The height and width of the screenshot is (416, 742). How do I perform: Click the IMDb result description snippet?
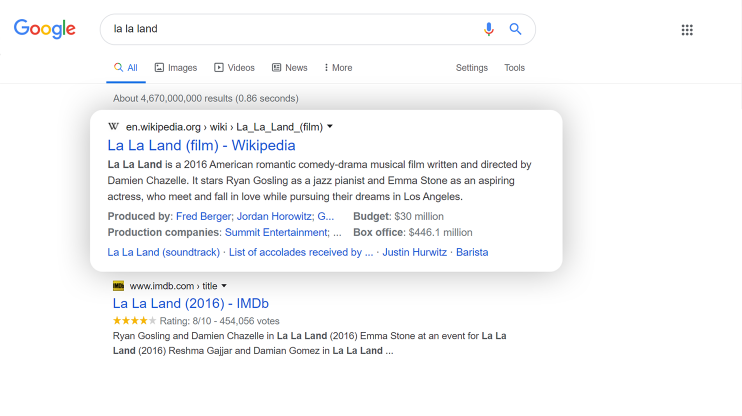[309, 343]
